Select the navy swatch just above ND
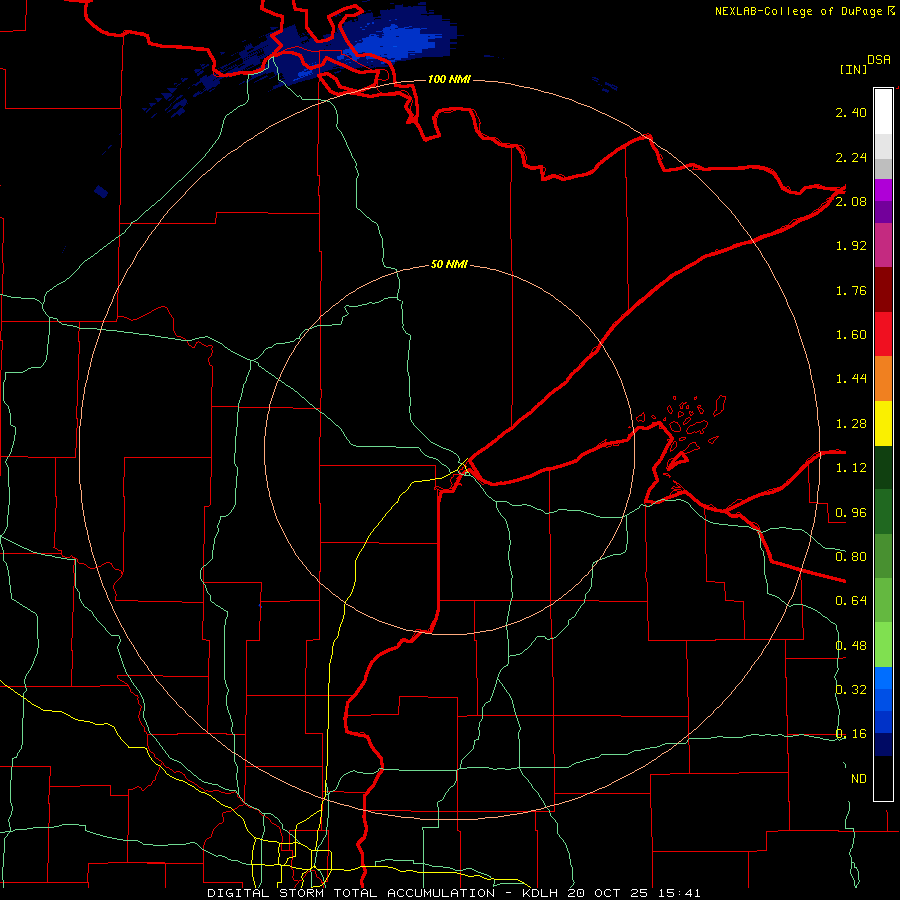Viewport: 900px width, 900px height. coord(883,744)
